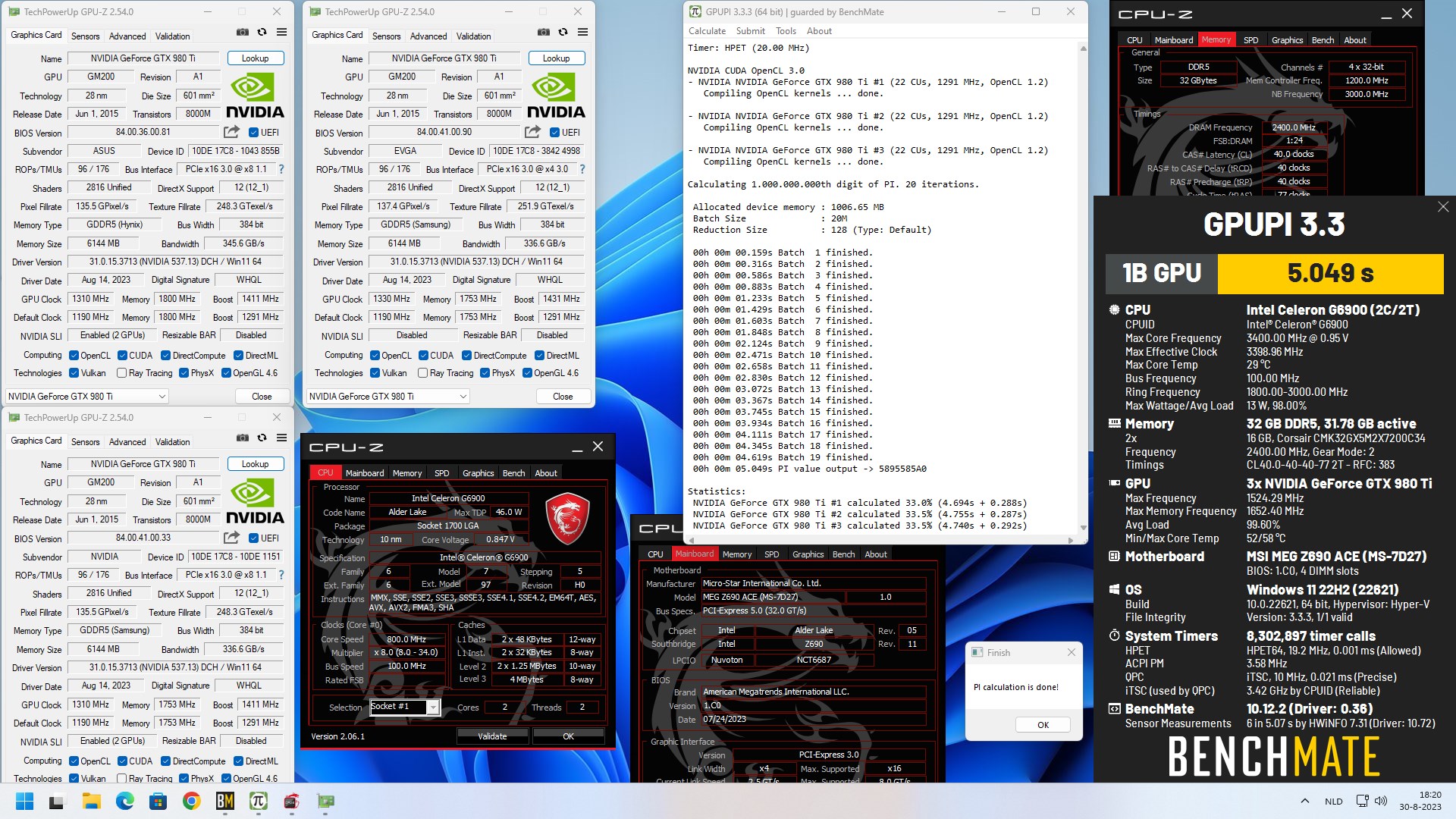The width and height of the screenshot is (1456, 819).
Task: Open GPU selector dropdown in ASUS GPU-Z window
Action: click(x=86, y=397)
